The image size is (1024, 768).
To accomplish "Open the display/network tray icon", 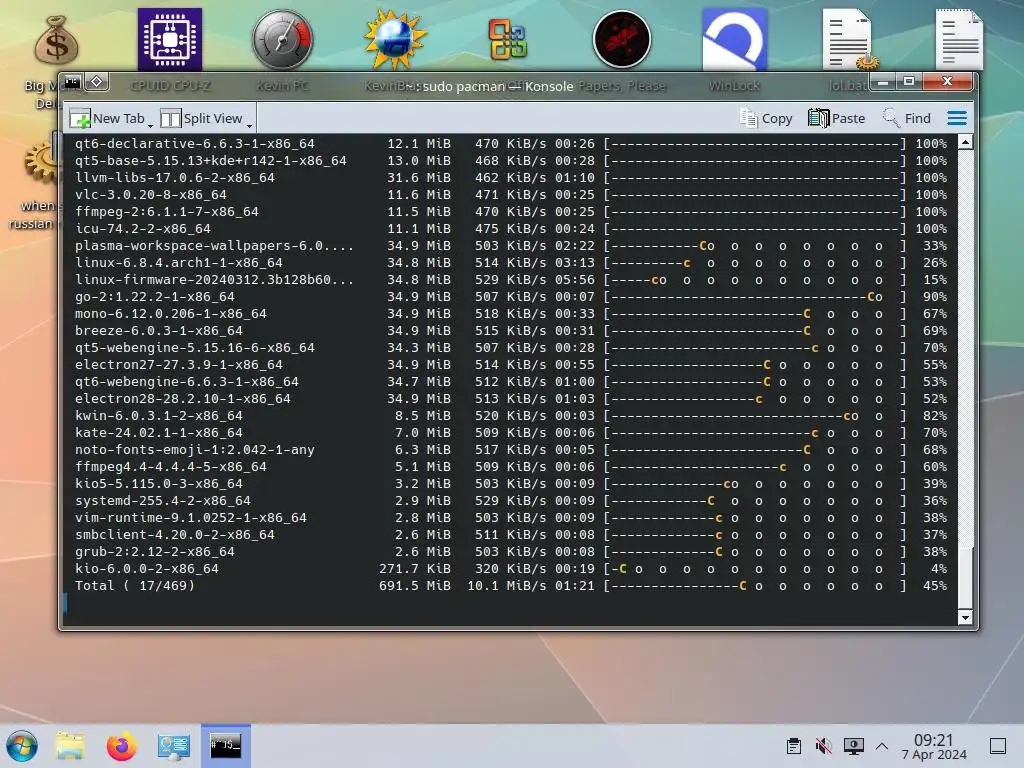I will pyautogui.click(x=854, y=746).
